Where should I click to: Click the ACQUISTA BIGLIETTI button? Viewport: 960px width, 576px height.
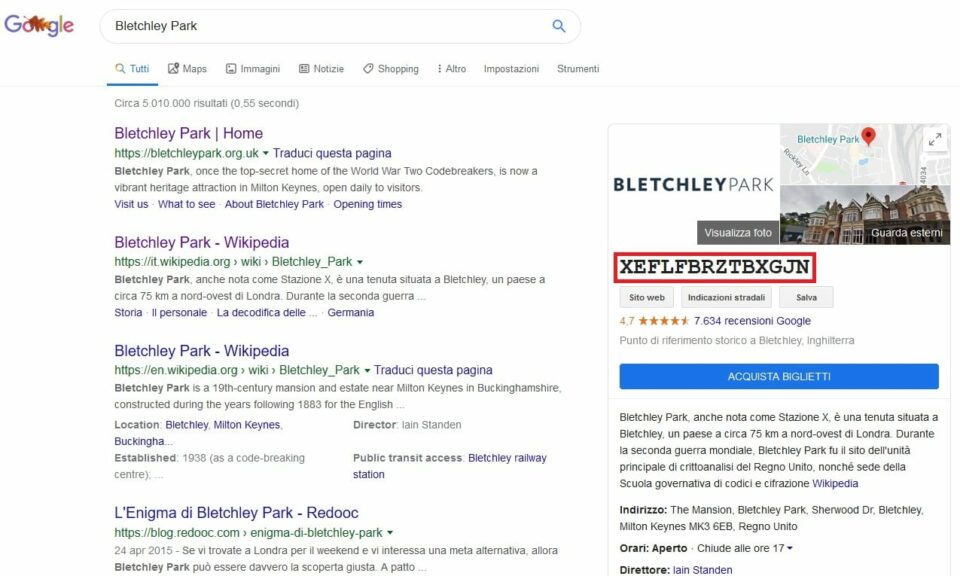pos(778,376)
